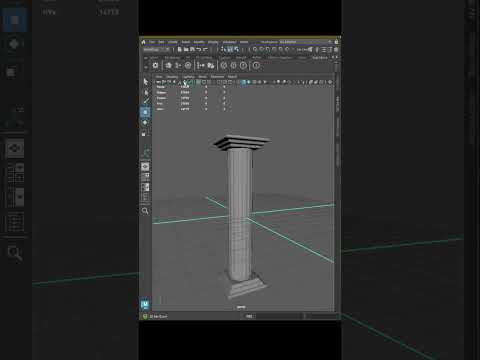The width and height of the screenshot is (480, 360).
Task: Click the Maya M logo icon
Action: [x=145, y=304]
